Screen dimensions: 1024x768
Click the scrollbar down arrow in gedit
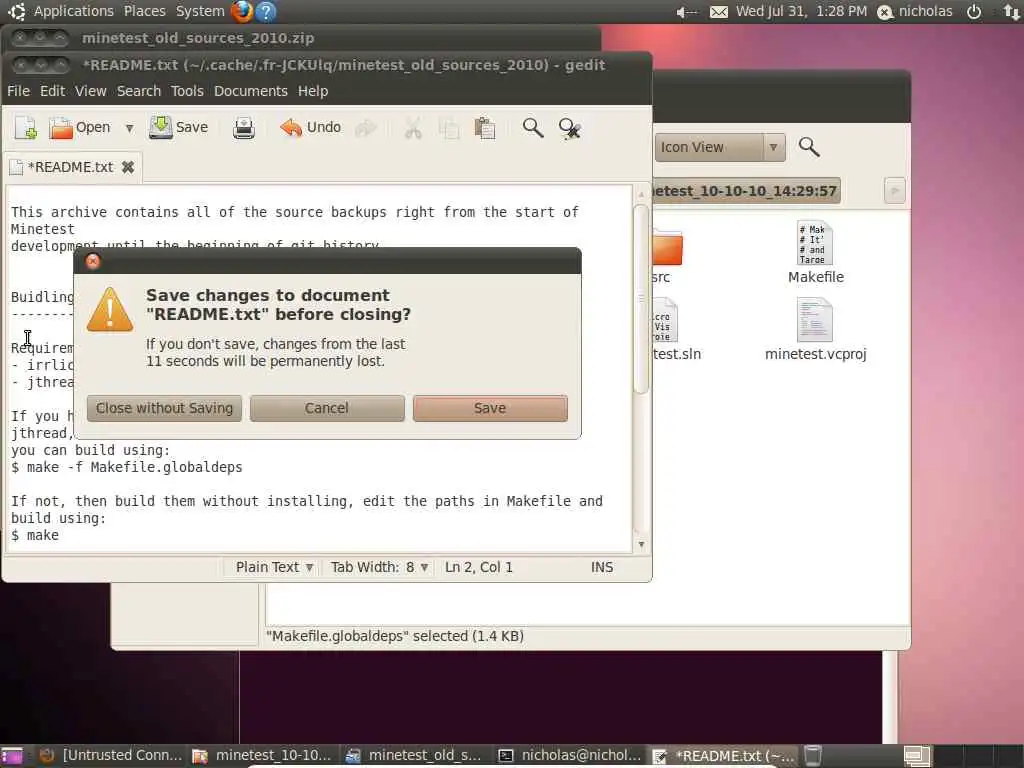point(641,544)
